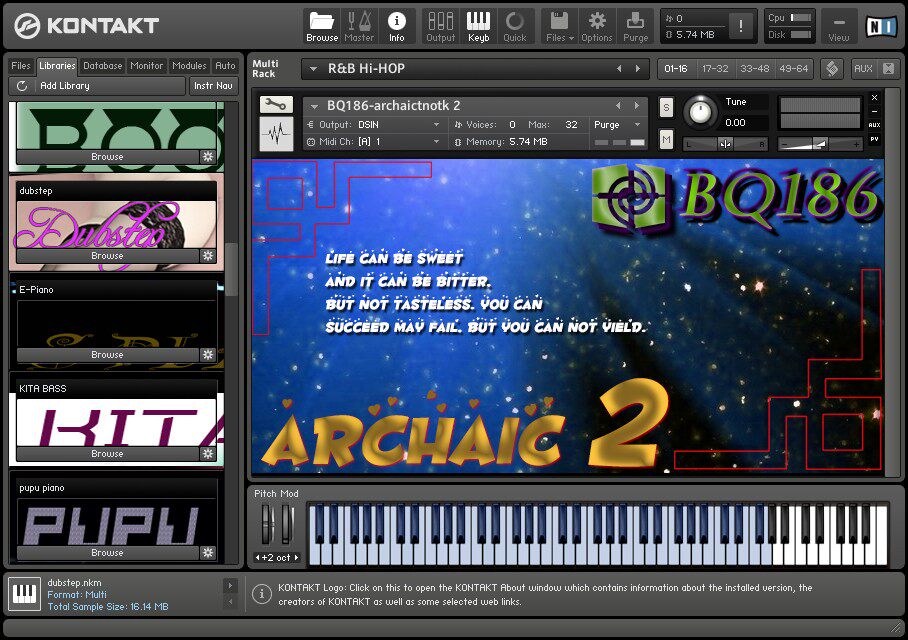Open the View size menu
Image resolution: width=908 pixels, height=640 pixels.
pos(839,27)
